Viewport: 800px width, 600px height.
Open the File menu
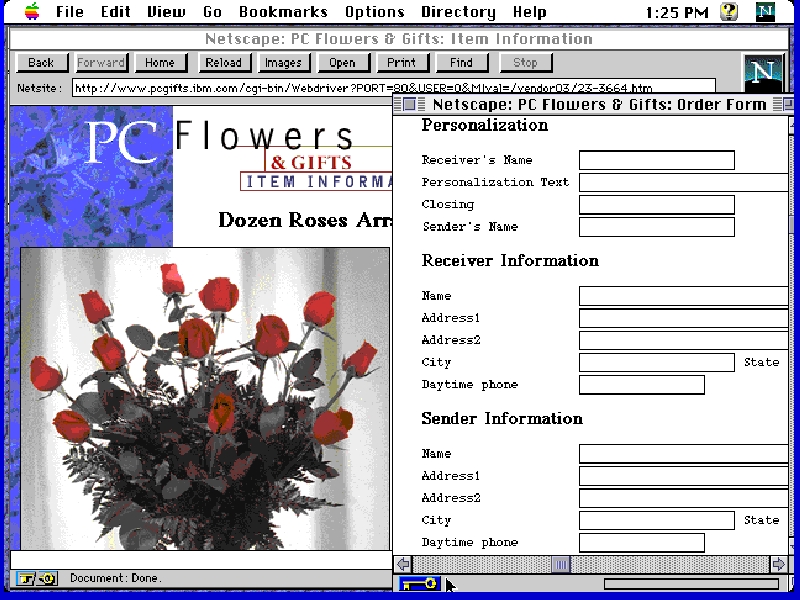click(x=70, y=11)
